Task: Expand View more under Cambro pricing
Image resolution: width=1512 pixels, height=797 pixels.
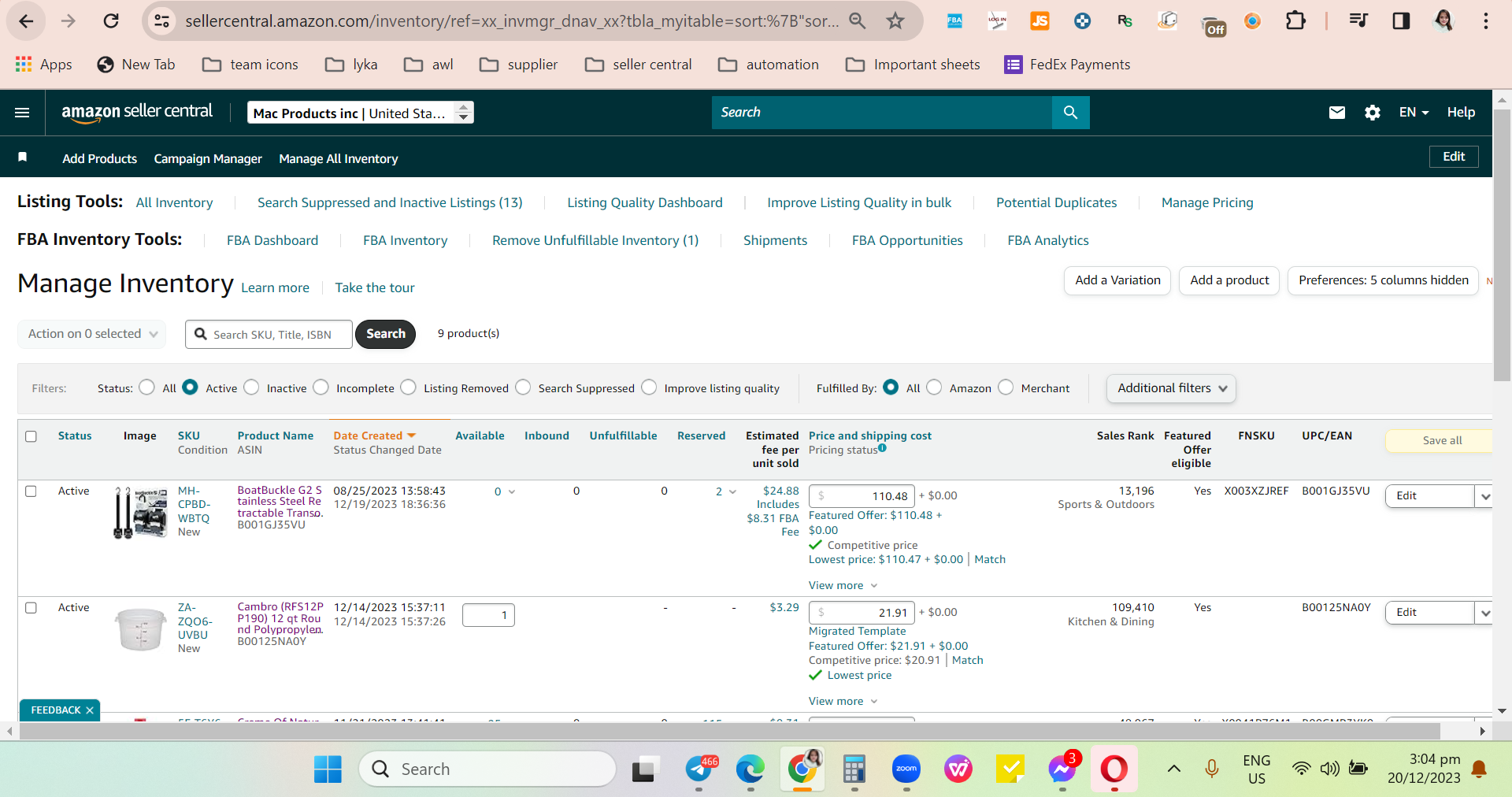Action: 843,701
